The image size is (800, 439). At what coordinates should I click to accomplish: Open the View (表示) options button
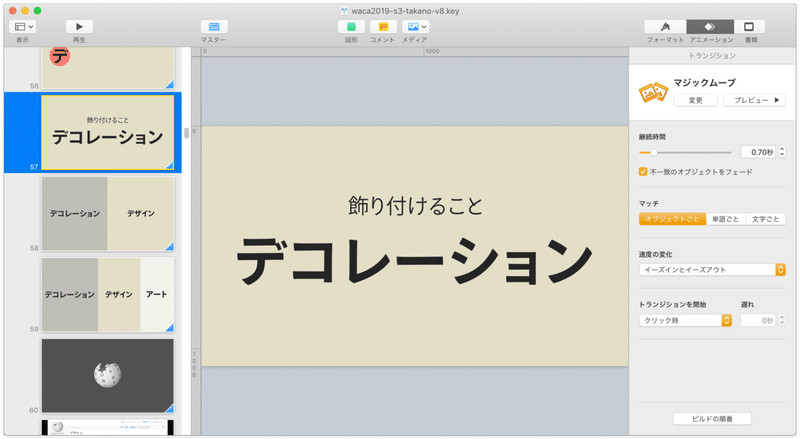click(24, 27)
